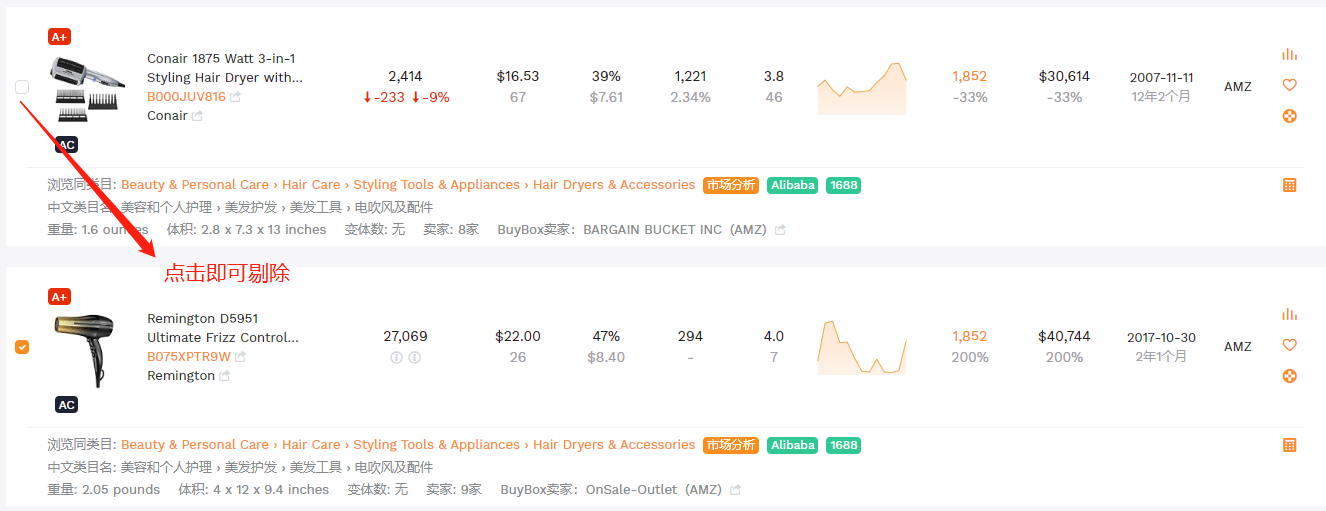Click BARGAIN BUCKET INC (AMZ) seller name
The width and height of the screenshot is (1326, 511).
click(675, 230)
